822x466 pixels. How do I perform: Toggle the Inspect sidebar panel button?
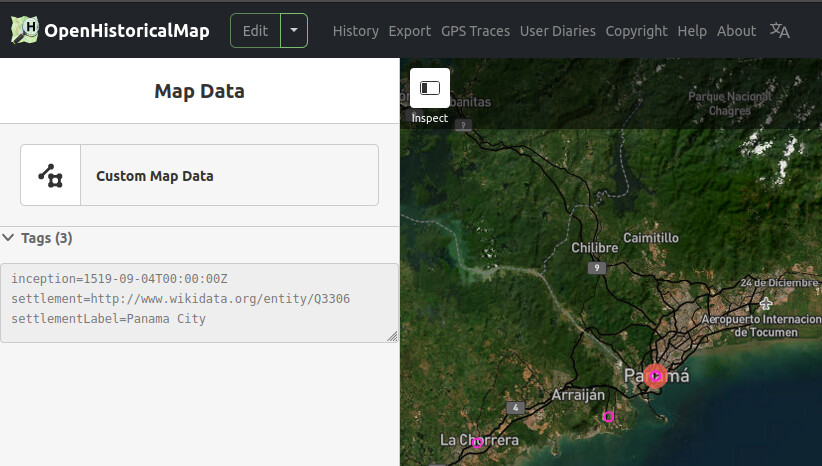430,88
